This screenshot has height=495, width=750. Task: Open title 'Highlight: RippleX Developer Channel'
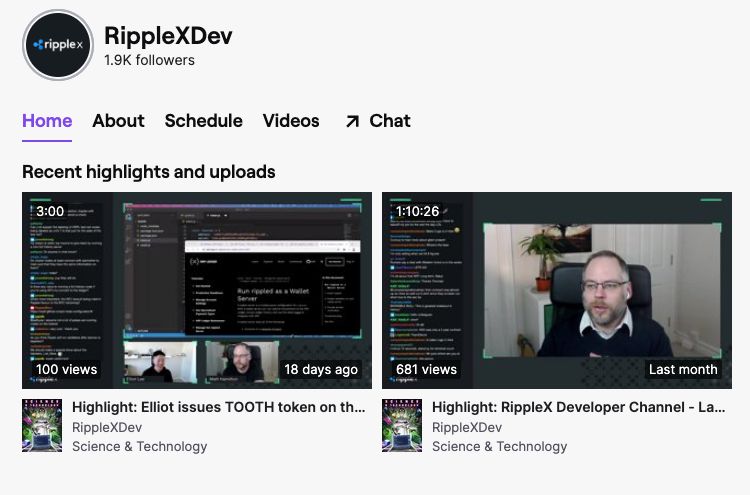[579, 407]
